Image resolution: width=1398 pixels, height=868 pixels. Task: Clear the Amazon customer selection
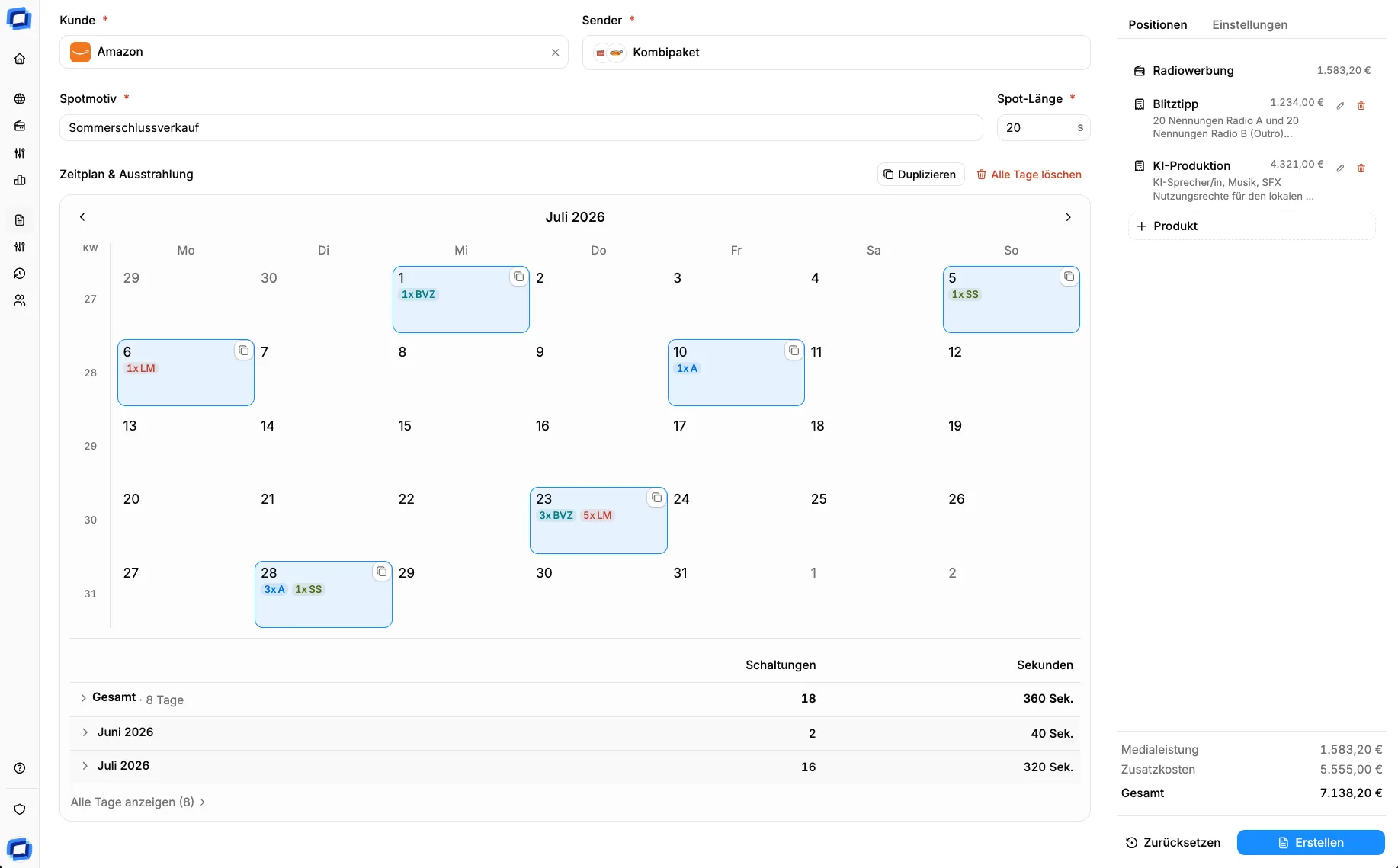pos(555,53)
